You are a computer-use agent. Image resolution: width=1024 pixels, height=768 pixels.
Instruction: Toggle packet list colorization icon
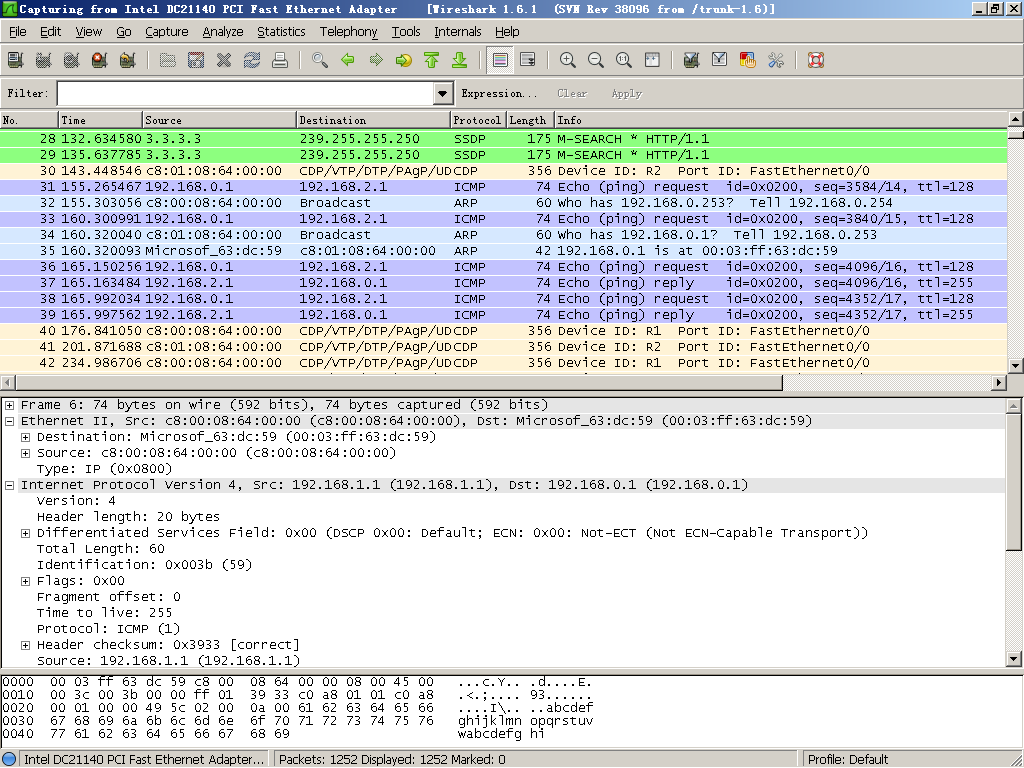[500, 60]
